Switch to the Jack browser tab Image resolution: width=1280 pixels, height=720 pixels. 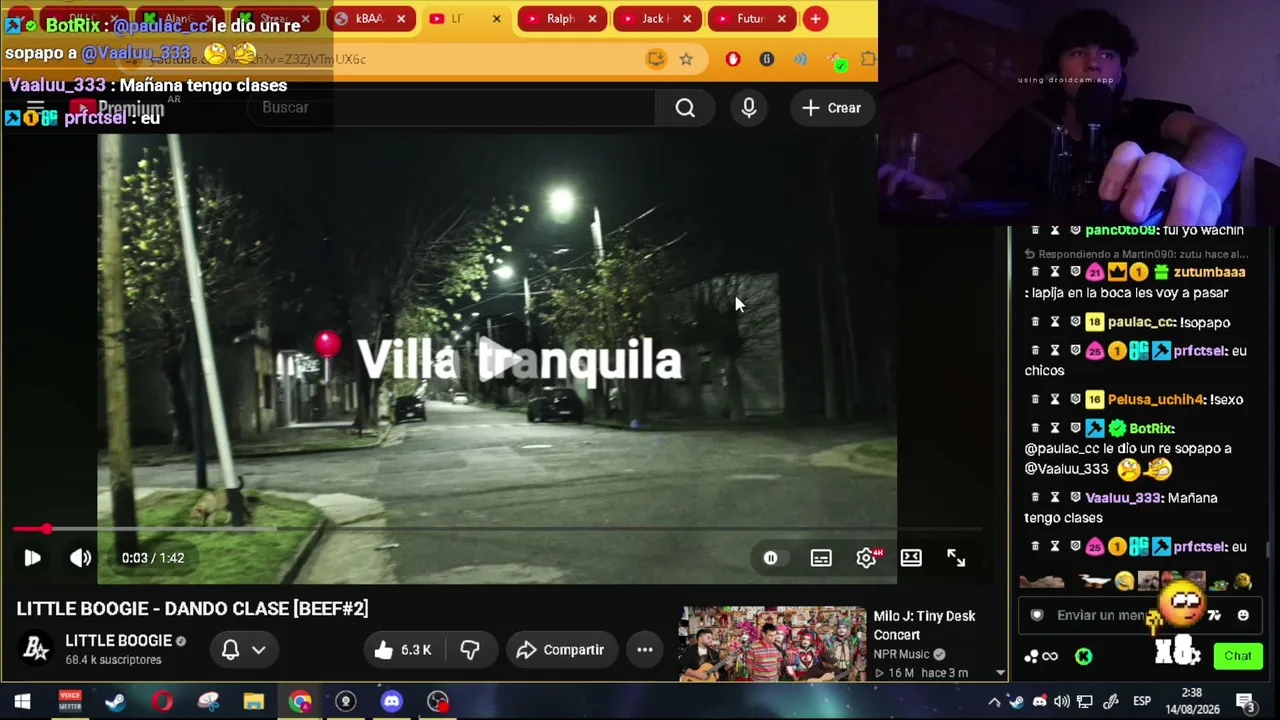pos(657,19)
